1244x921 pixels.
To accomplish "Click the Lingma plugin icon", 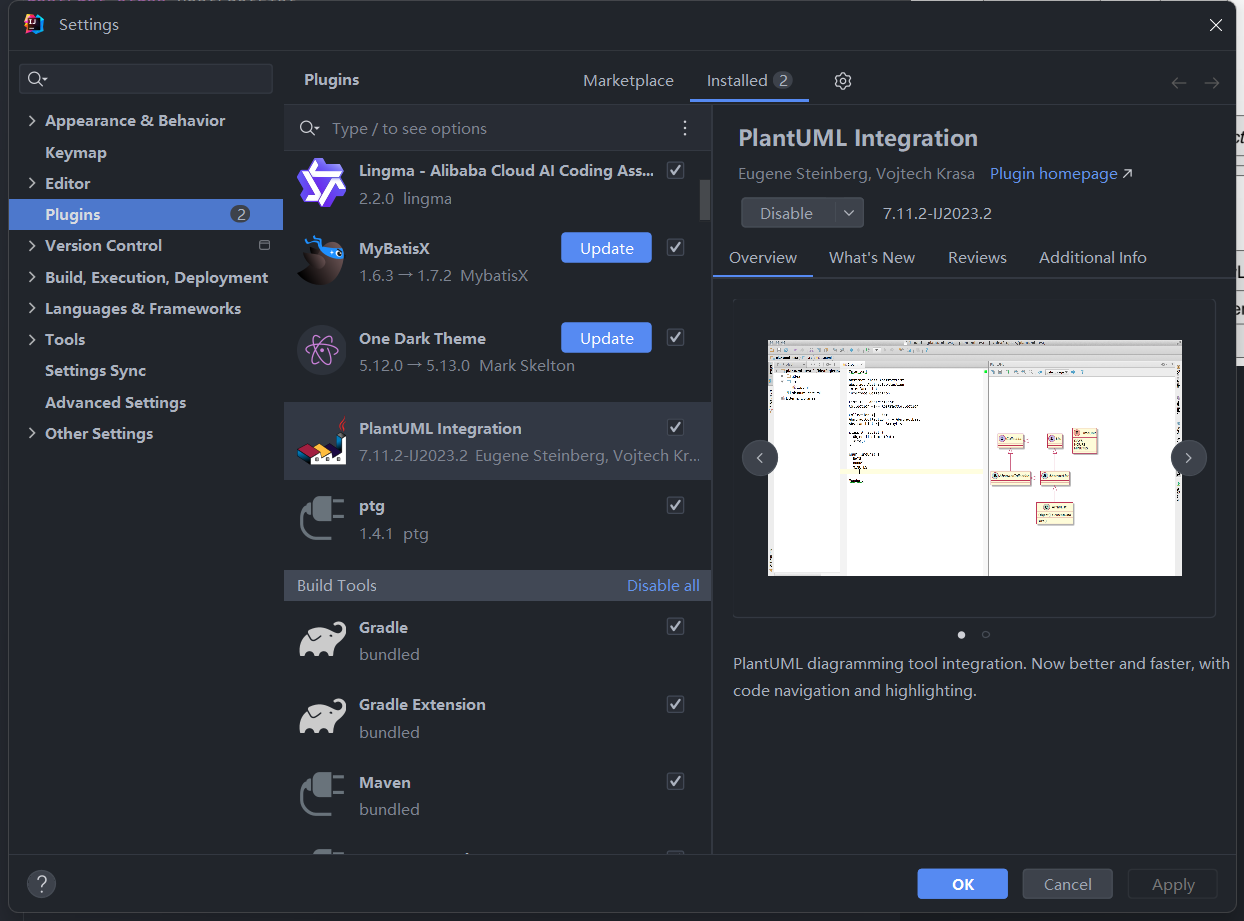I will (321, 183).
